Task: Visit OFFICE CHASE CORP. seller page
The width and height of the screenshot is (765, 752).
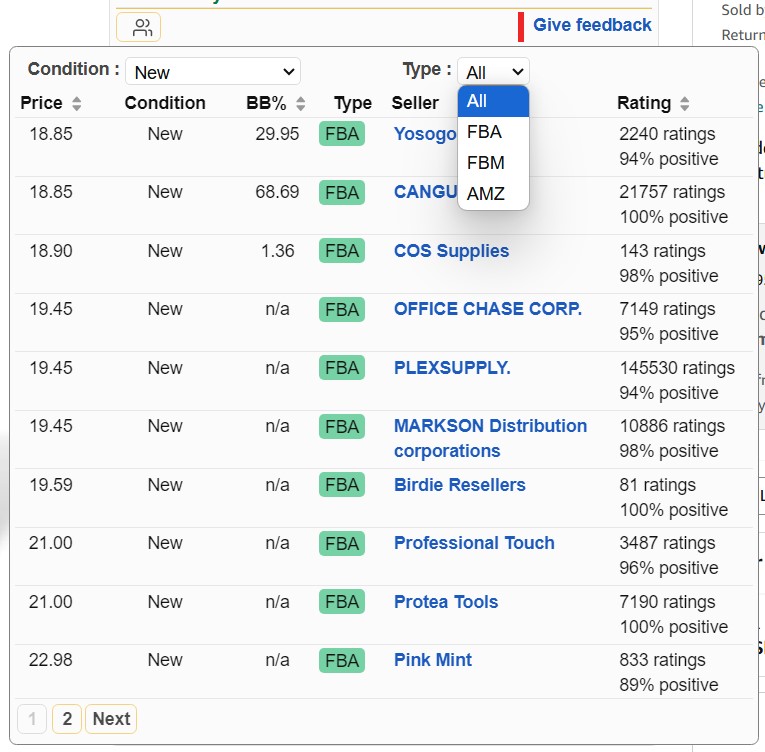Action: tap(488, 309)
